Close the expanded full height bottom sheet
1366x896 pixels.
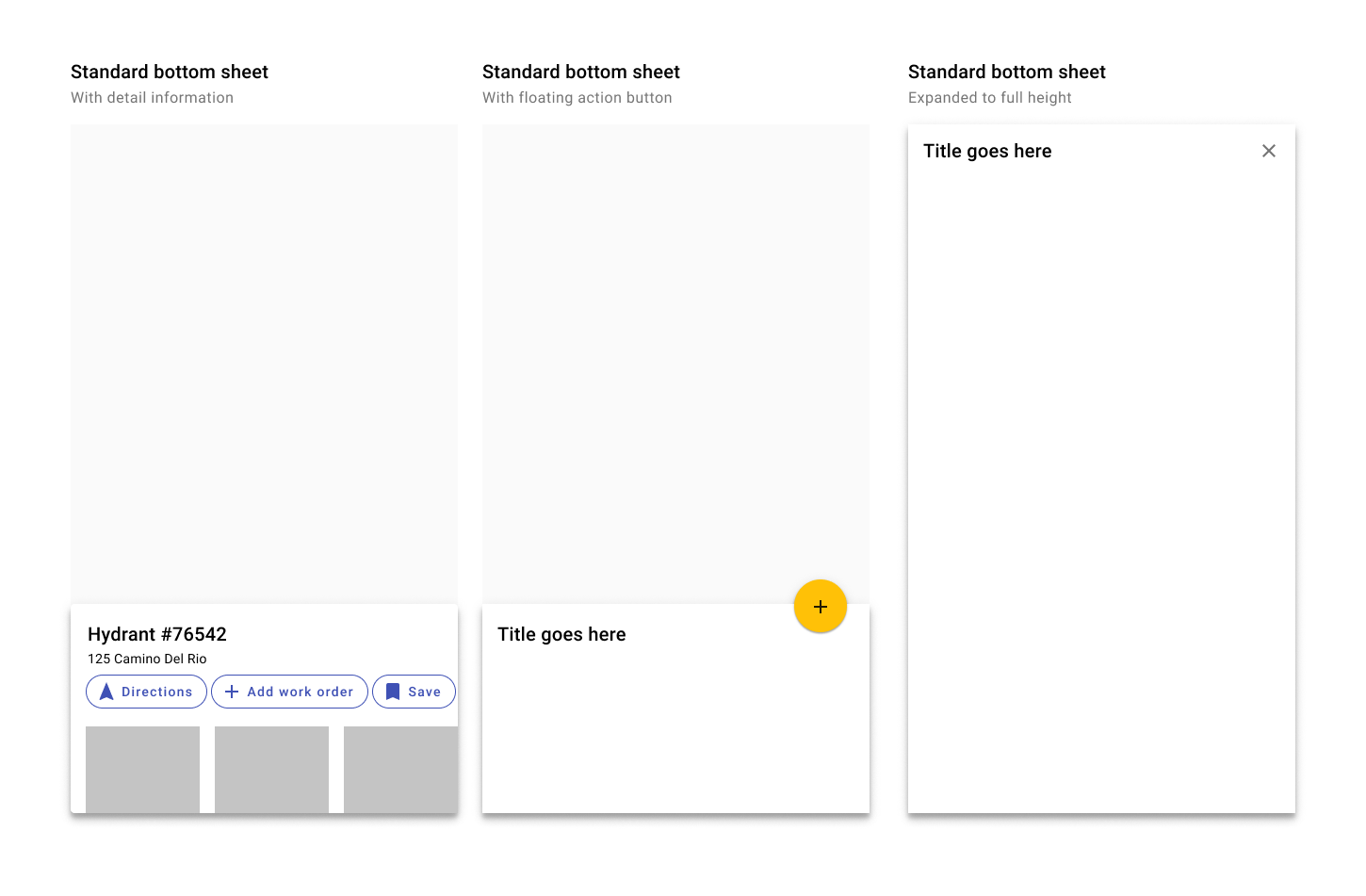tap(1269, 151)
